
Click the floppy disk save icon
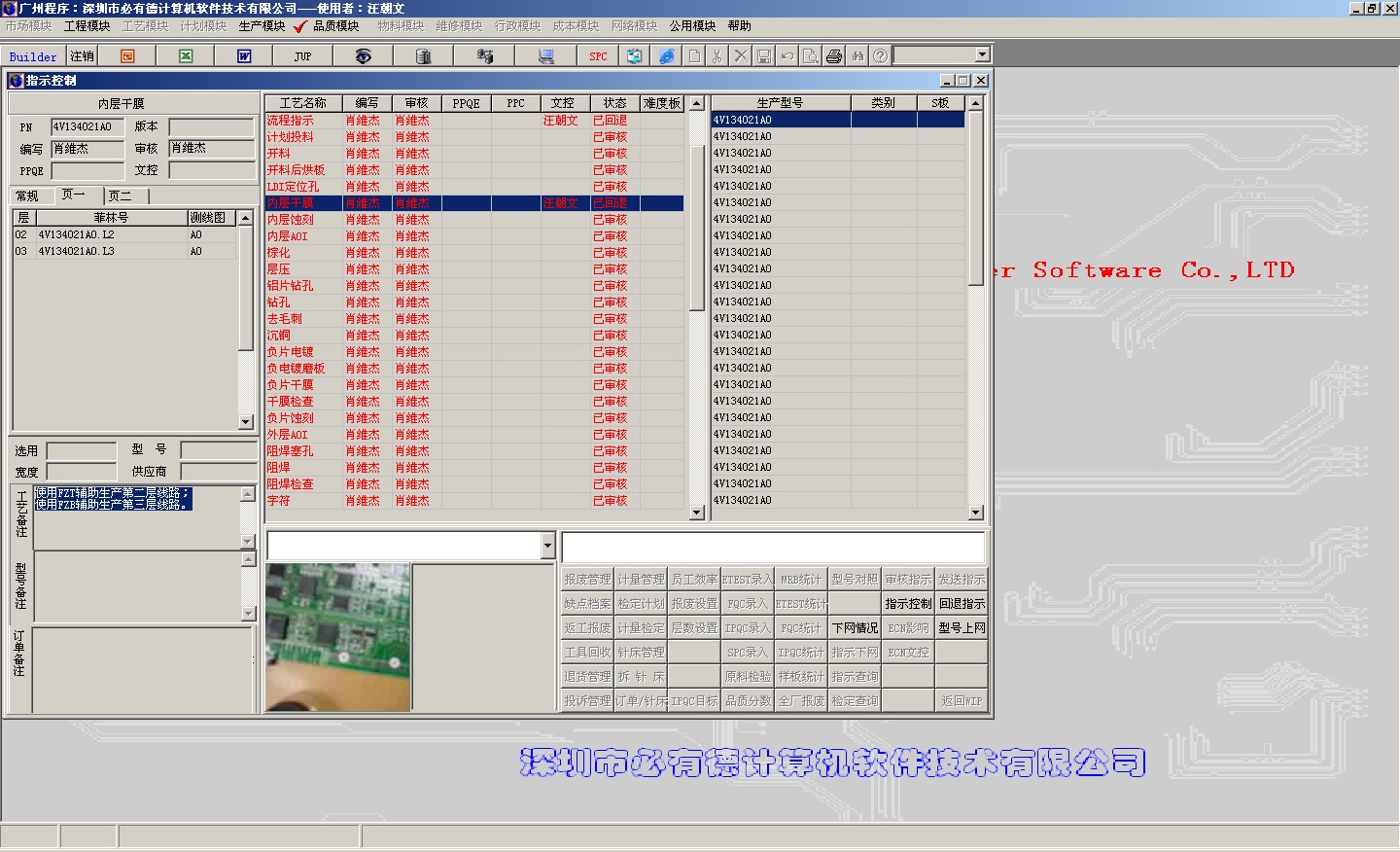764,56
